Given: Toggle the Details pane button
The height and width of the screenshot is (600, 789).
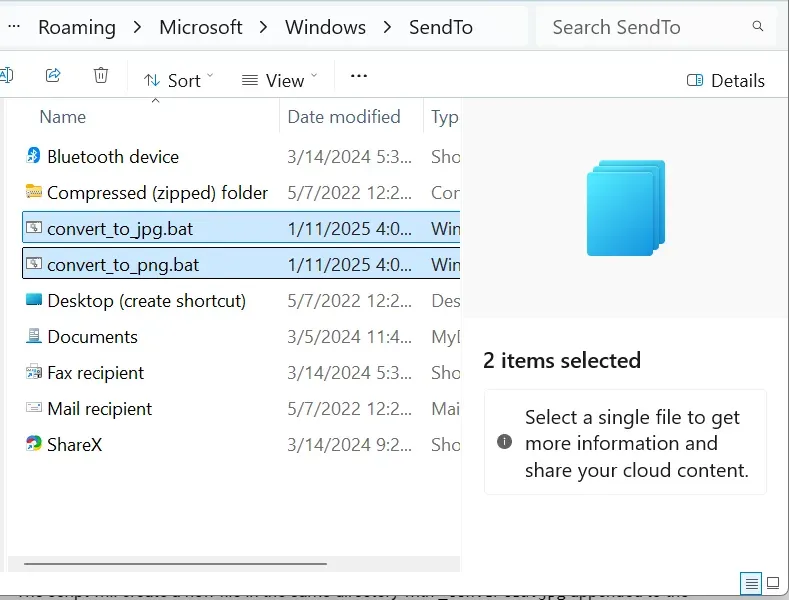Looking at the screenshot, I should click(726, 81).
